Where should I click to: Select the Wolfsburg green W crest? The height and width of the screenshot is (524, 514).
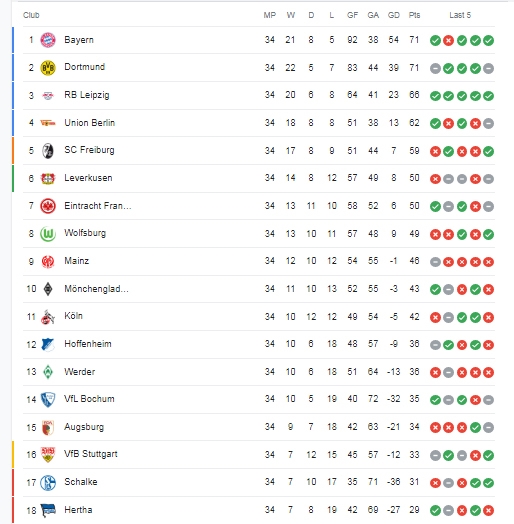pos(48,234)
